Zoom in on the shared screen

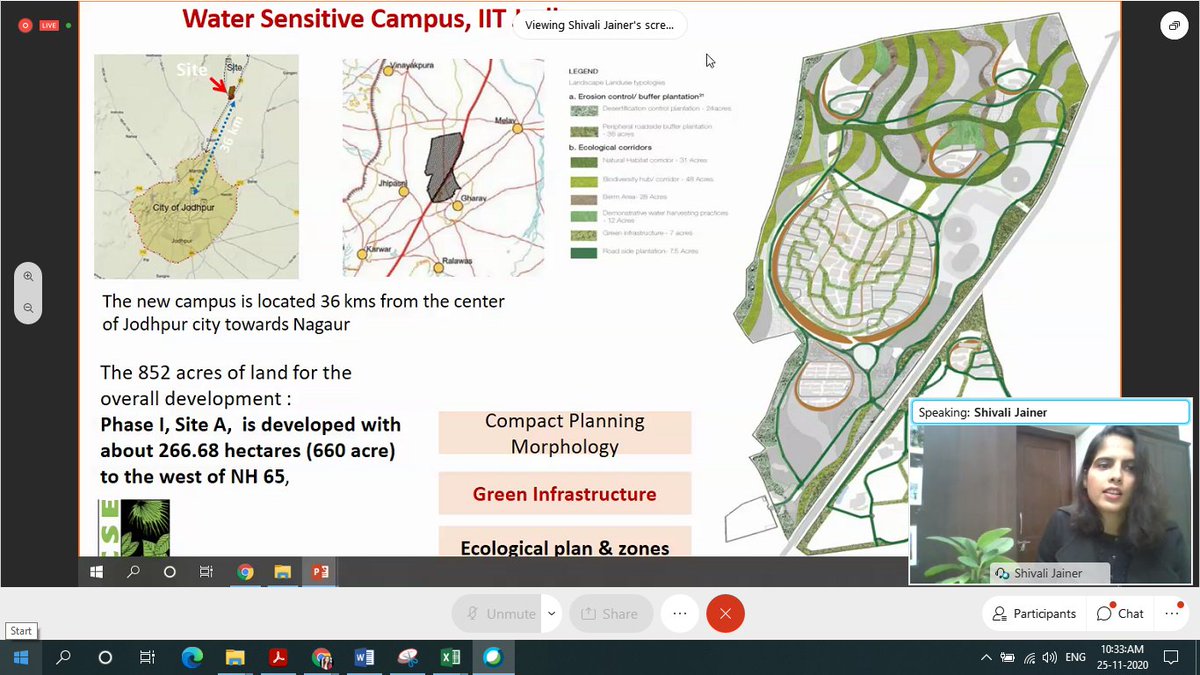coord(28,277)
